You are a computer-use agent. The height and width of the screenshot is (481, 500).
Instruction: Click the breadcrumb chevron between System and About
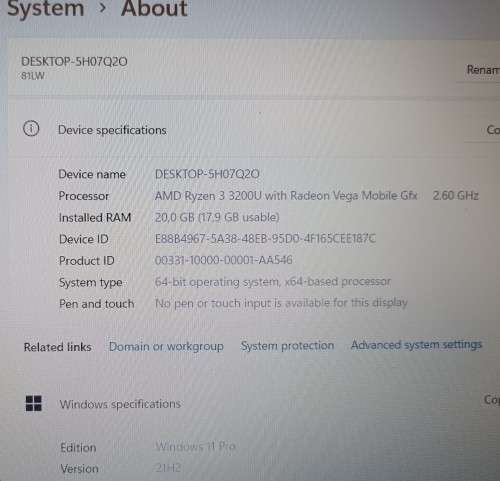103,7
